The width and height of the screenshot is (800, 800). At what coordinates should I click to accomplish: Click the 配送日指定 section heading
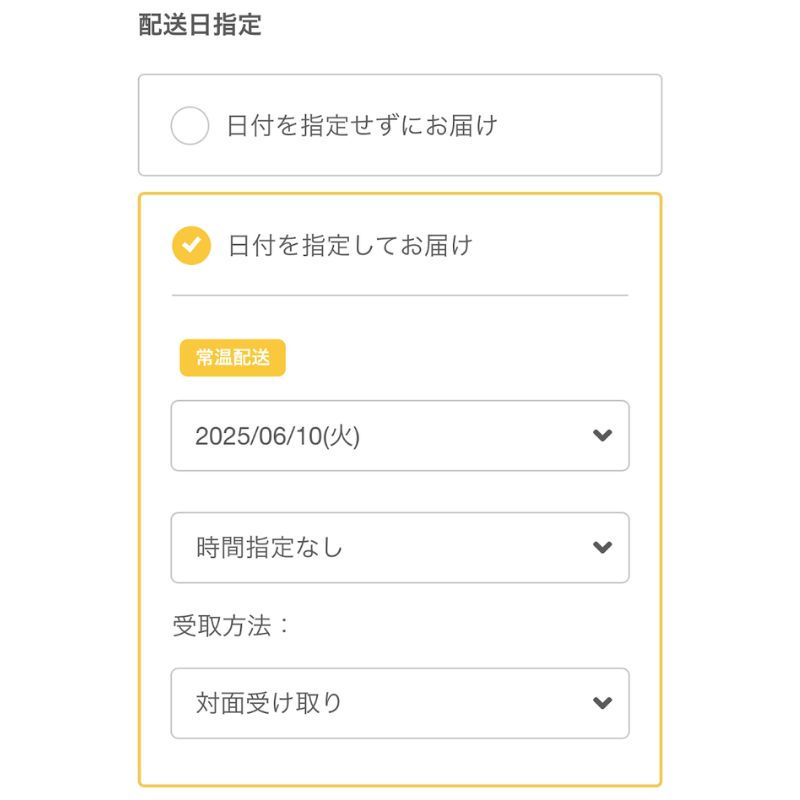(x=200, y=24)
